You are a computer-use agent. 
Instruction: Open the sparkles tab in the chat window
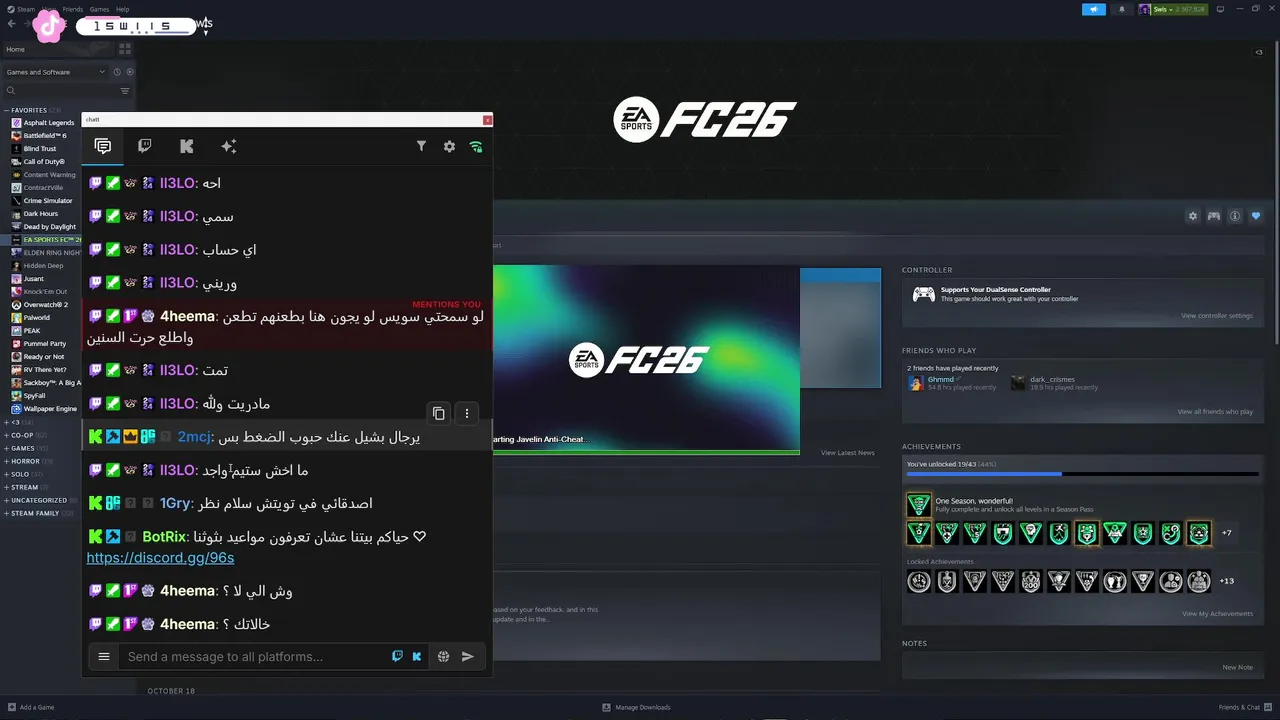tap(229, 146)
